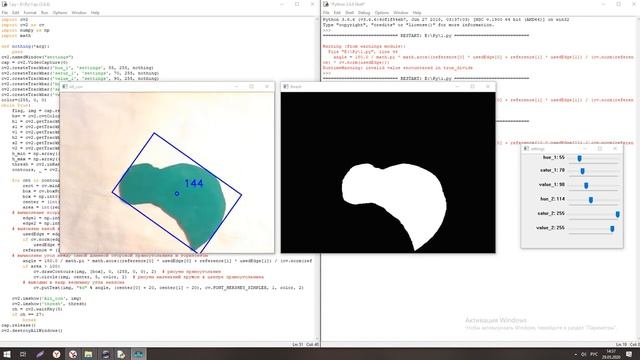Minimize the thresh window
This screenshot has width=640, height=360.
click(x=457, y=87)
